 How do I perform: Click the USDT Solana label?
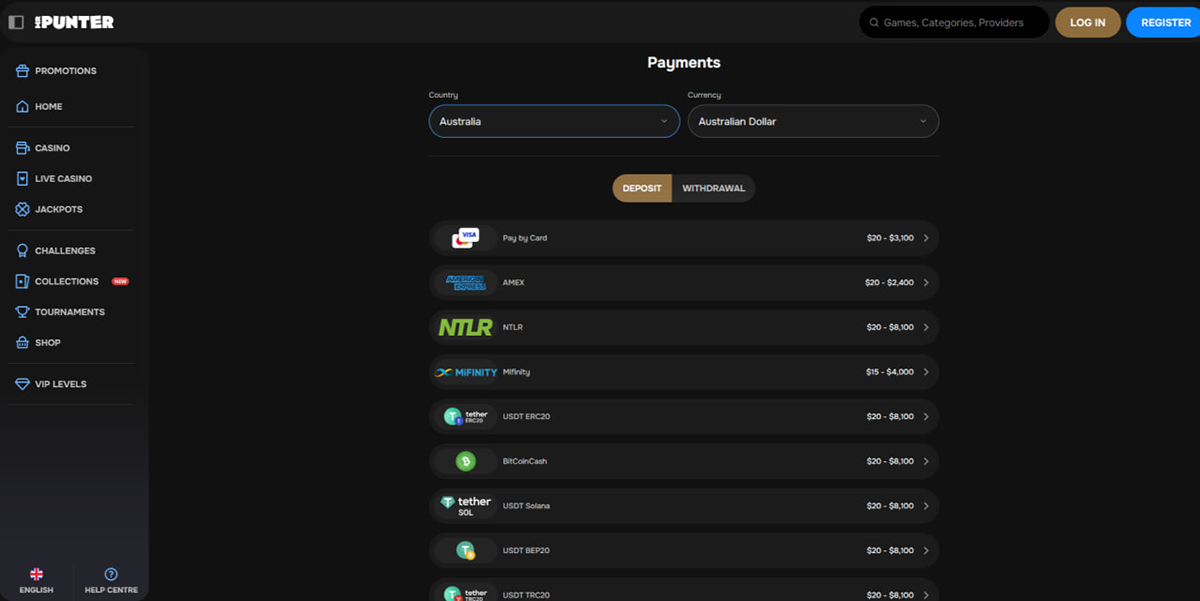pyautogui.click(x=526, y=506)
